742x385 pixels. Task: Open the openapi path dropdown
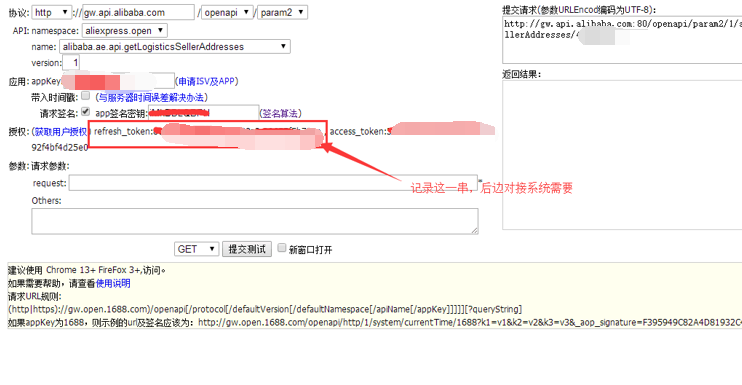(x=228, y=12)
